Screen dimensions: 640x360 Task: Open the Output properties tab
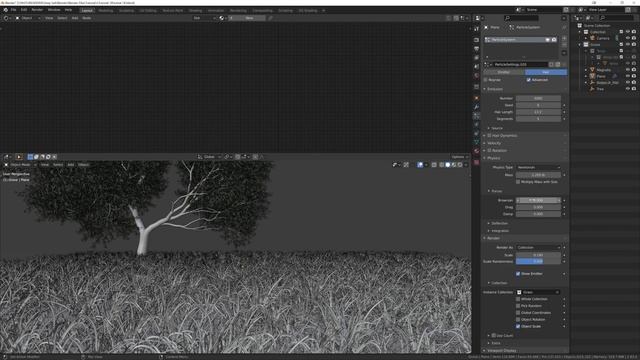tap(476, 49)
